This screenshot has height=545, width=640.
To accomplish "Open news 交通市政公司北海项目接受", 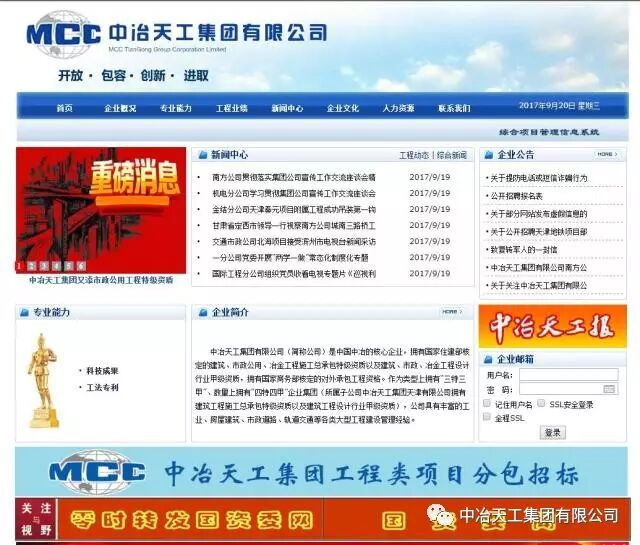I will 293,242.
